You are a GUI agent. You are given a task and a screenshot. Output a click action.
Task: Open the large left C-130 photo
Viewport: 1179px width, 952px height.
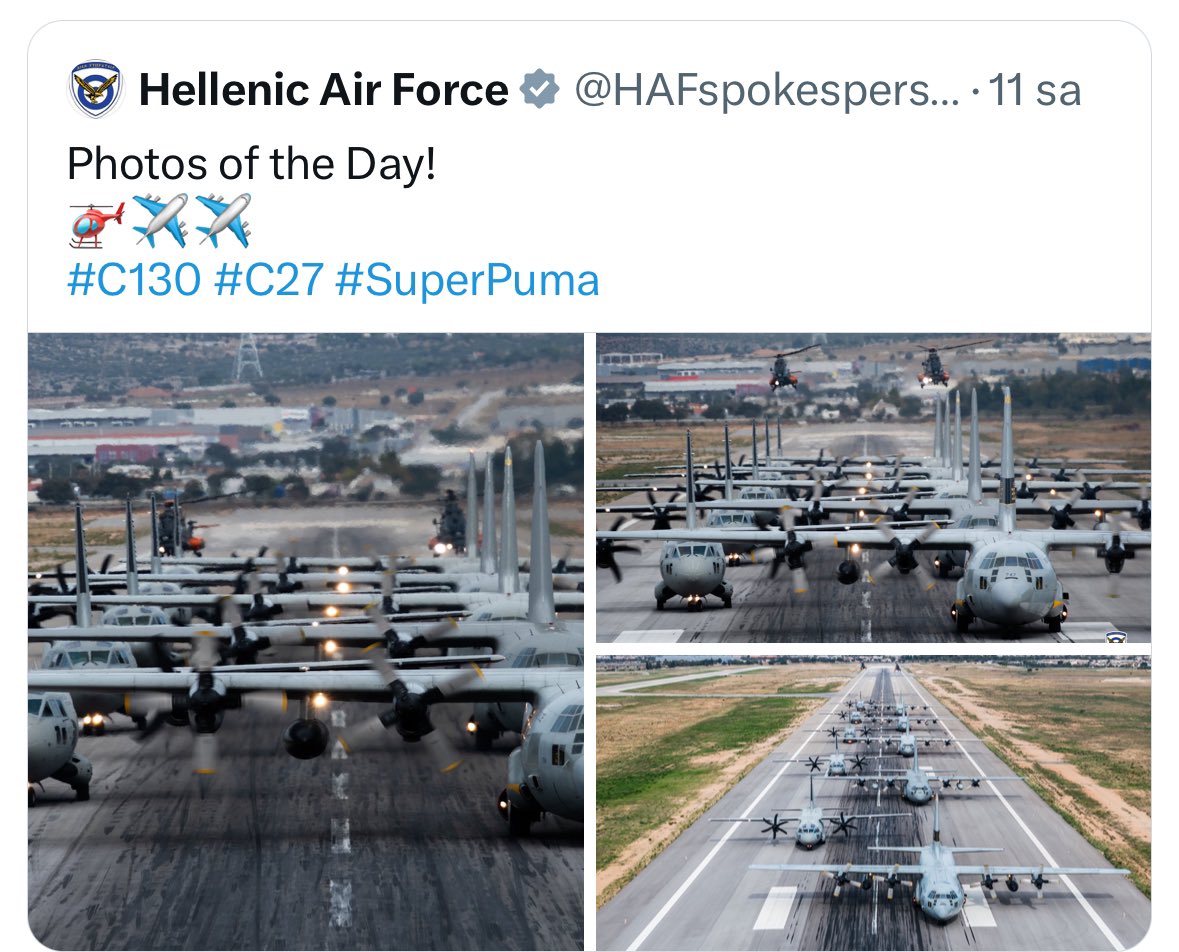(x=305, y=640)
